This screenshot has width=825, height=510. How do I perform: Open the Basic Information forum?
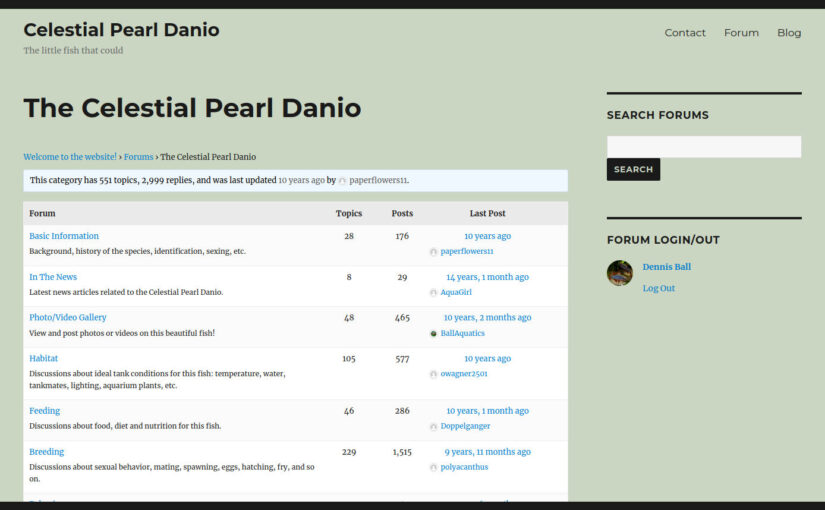64,236
